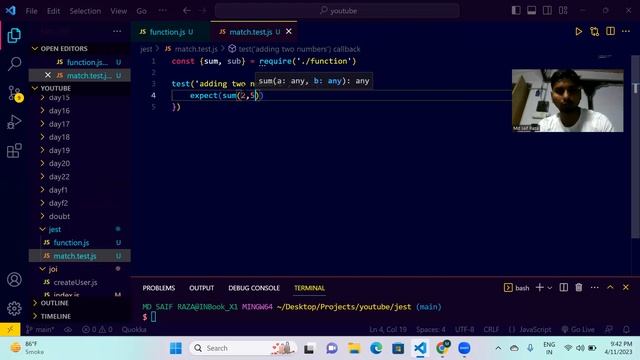The height and width of the screenshot is (360, 640).
Task: Close match.test.js in Open Editors
Action: point(47,75)
